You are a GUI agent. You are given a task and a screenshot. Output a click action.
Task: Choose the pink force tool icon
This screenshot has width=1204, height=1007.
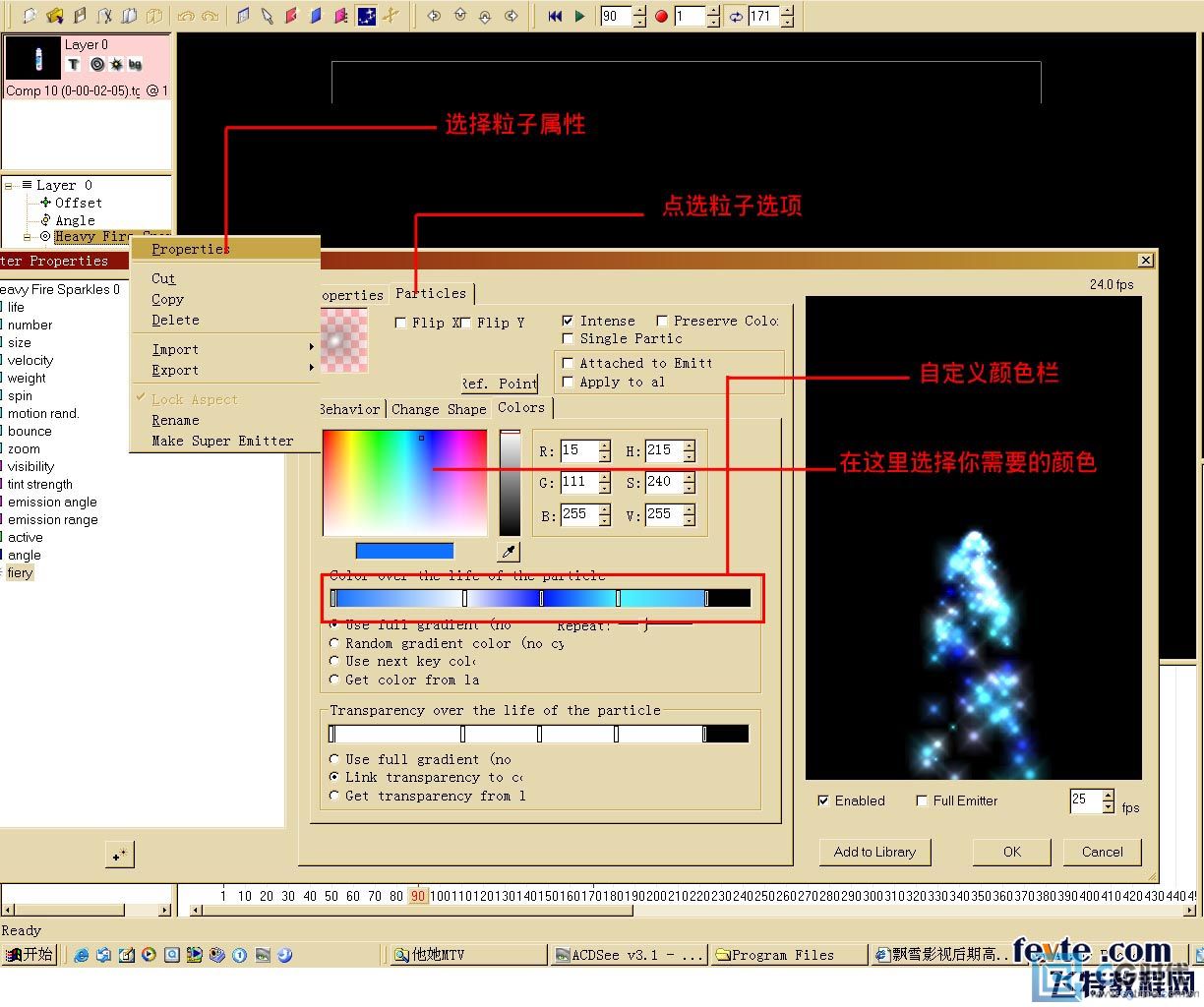[340, 16]
